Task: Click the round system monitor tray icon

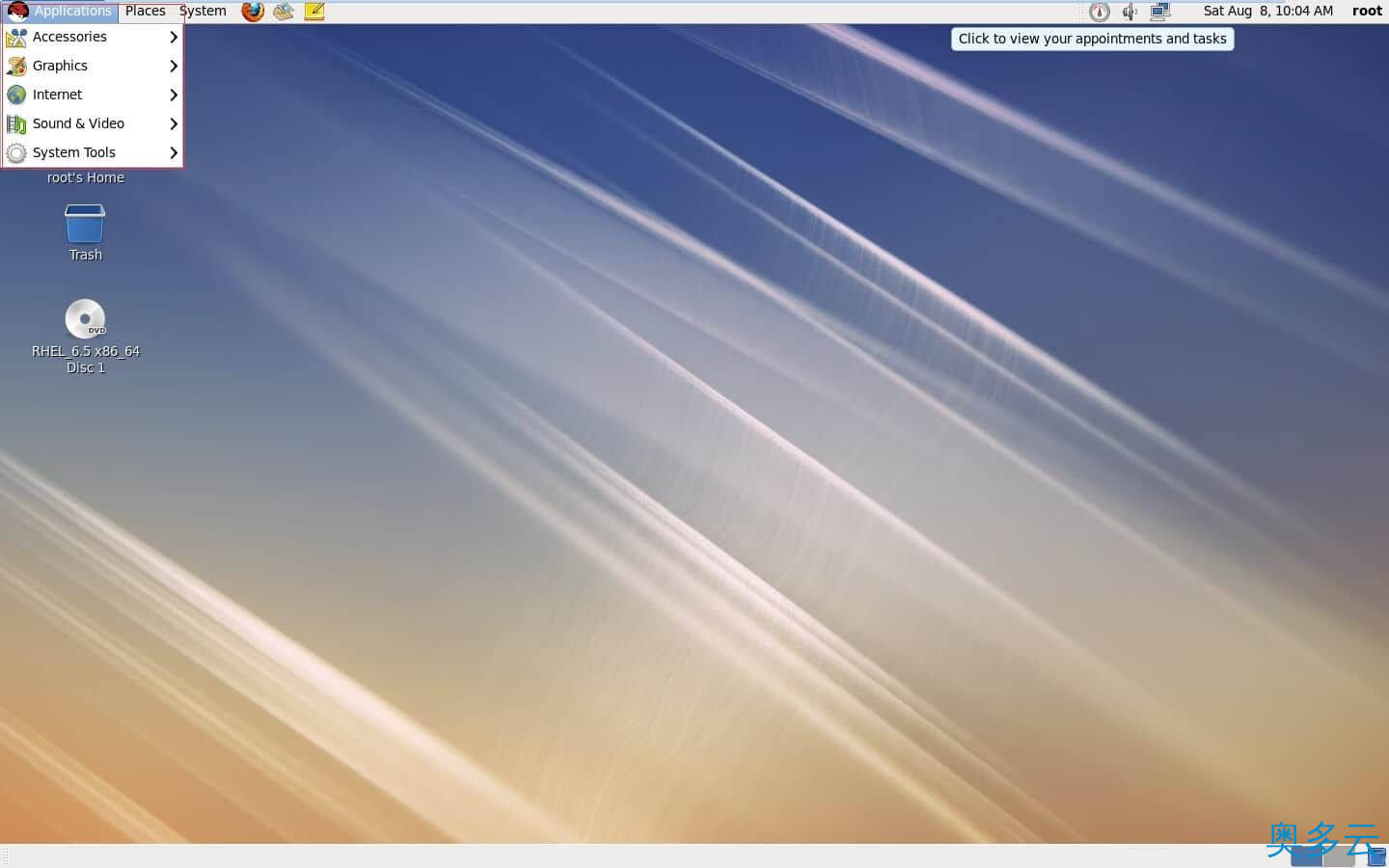Action: coord(1100,12)
